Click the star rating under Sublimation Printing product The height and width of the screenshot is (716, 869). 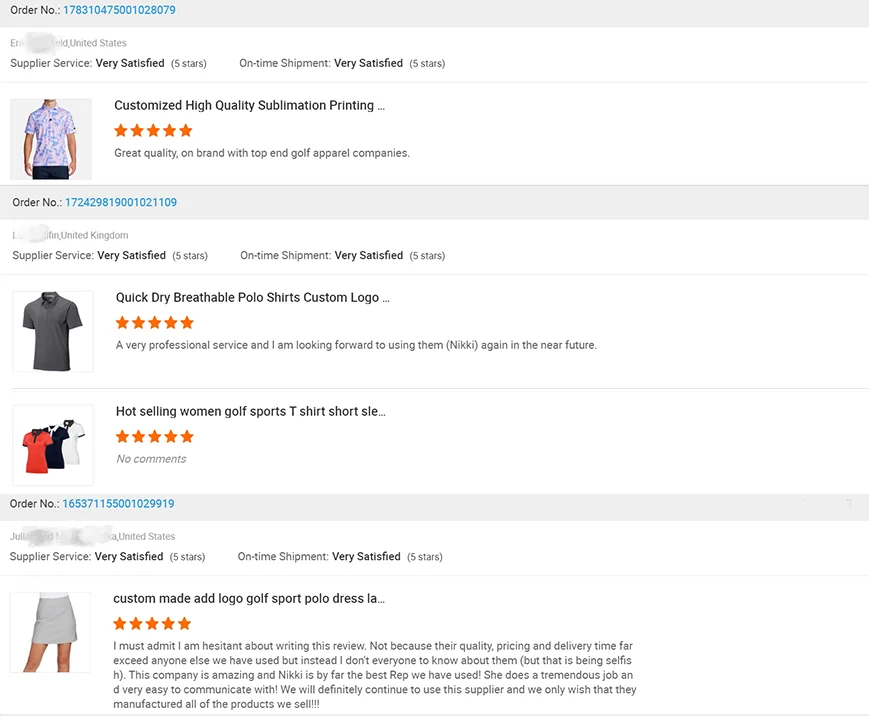pos(153,130)
